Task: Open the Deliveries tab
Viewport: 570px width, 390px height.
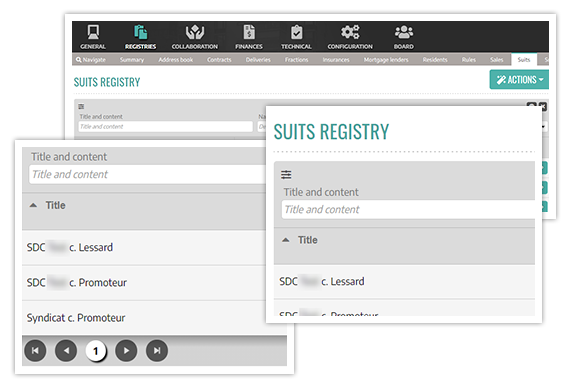Action: 258,60
